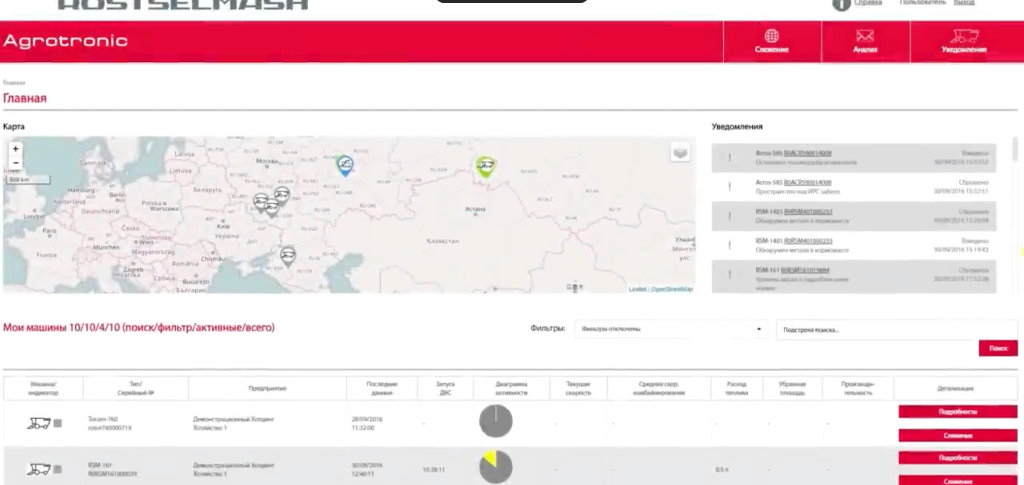Viewport: 1024px width, 485px height.
Task: Click the Тип/Серийный № column header
Action: click(136, 388)
